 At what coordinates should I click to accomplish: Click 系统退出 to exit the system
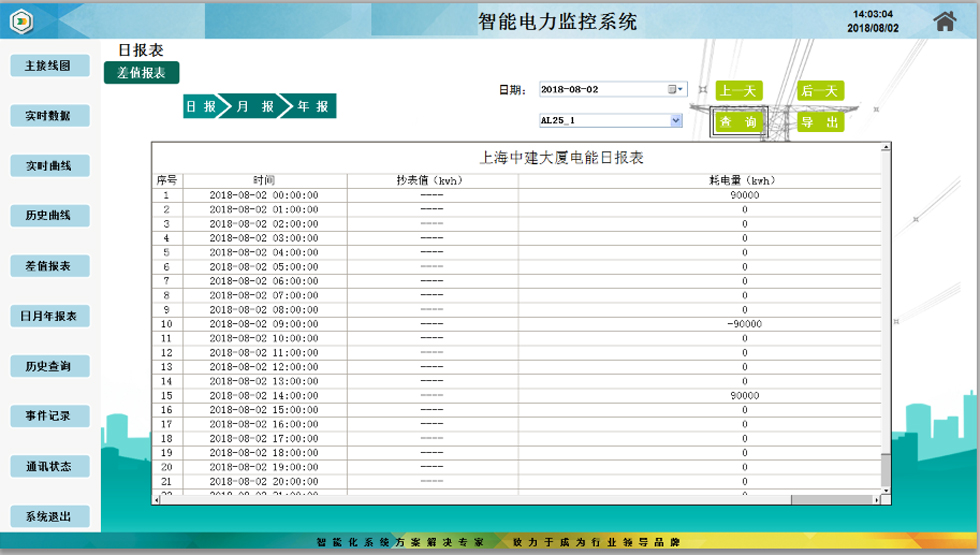[x=49, y=516]
